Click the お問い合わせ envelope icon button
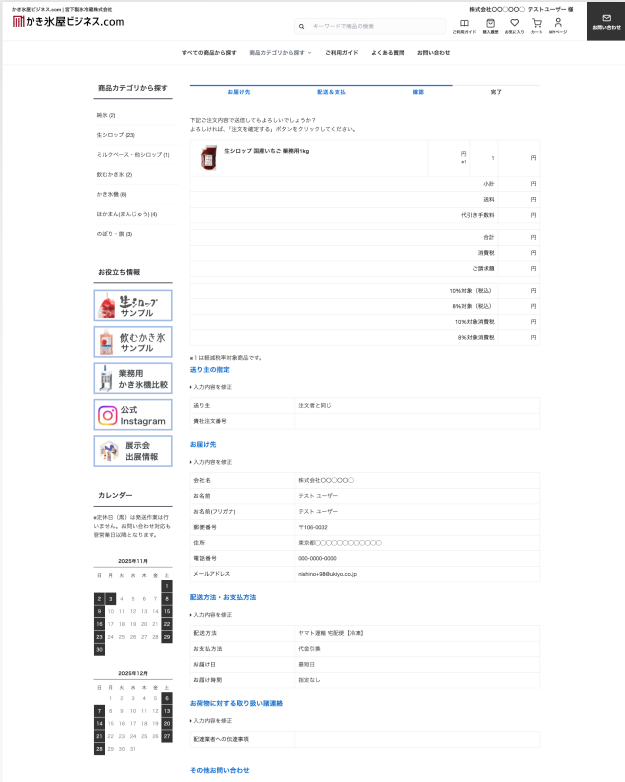The height and width of the screenshot is (782, 625). point(605,21)
